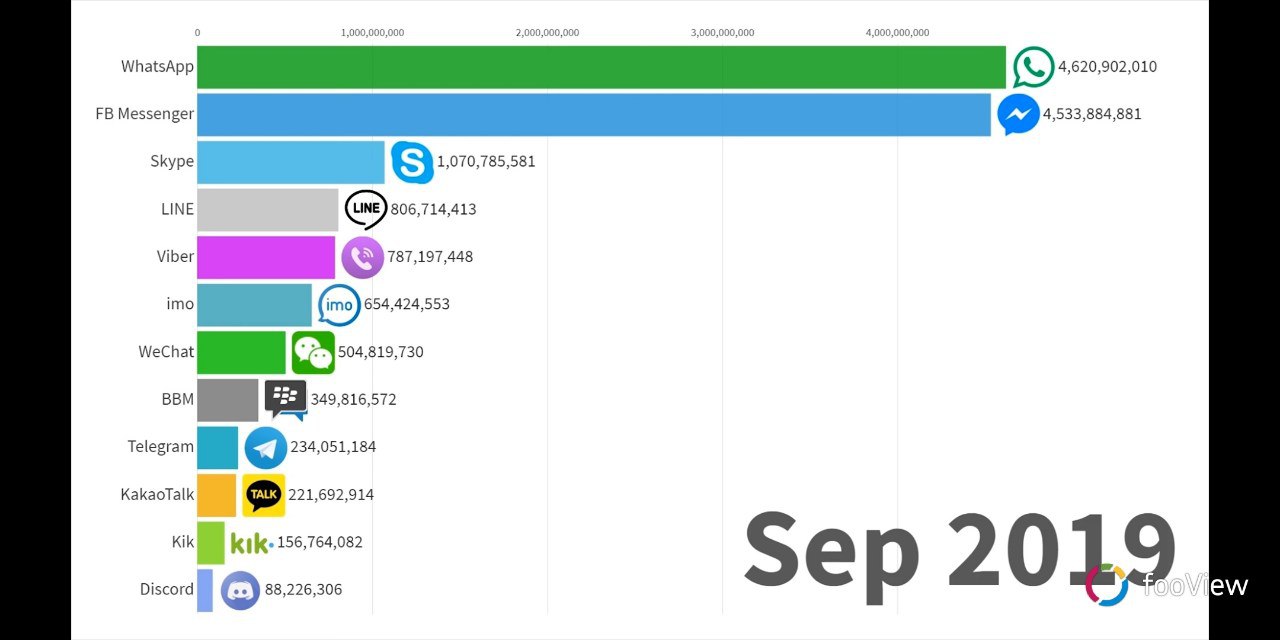Click the imo axis label
1280x640 pixels.
click(x=180, y=305)
